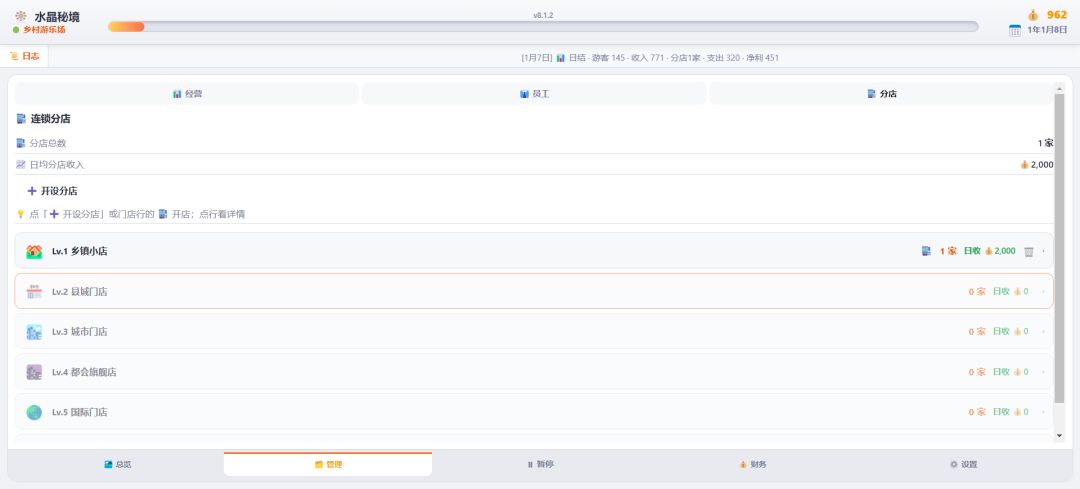Screen dimensions: 1080x489
Task: Click the skyline icon of Lv.4 都会旗舰店
Action: point(34,372)
